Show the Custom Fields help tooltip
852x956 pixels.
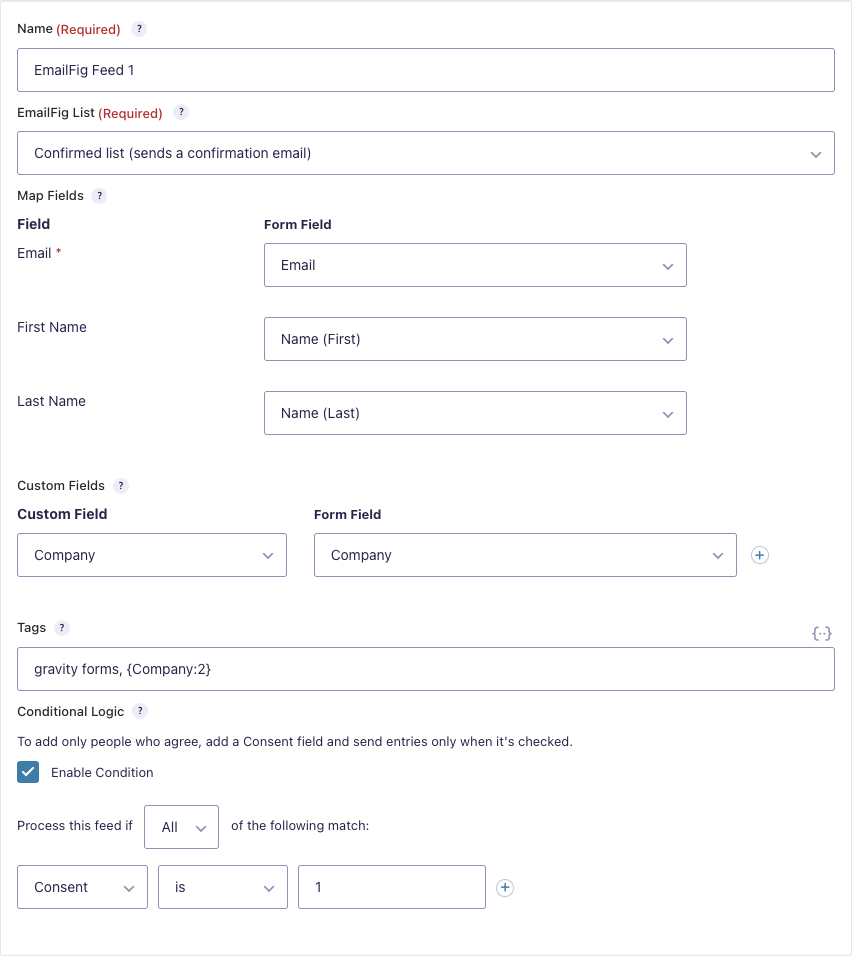point(121,486)
